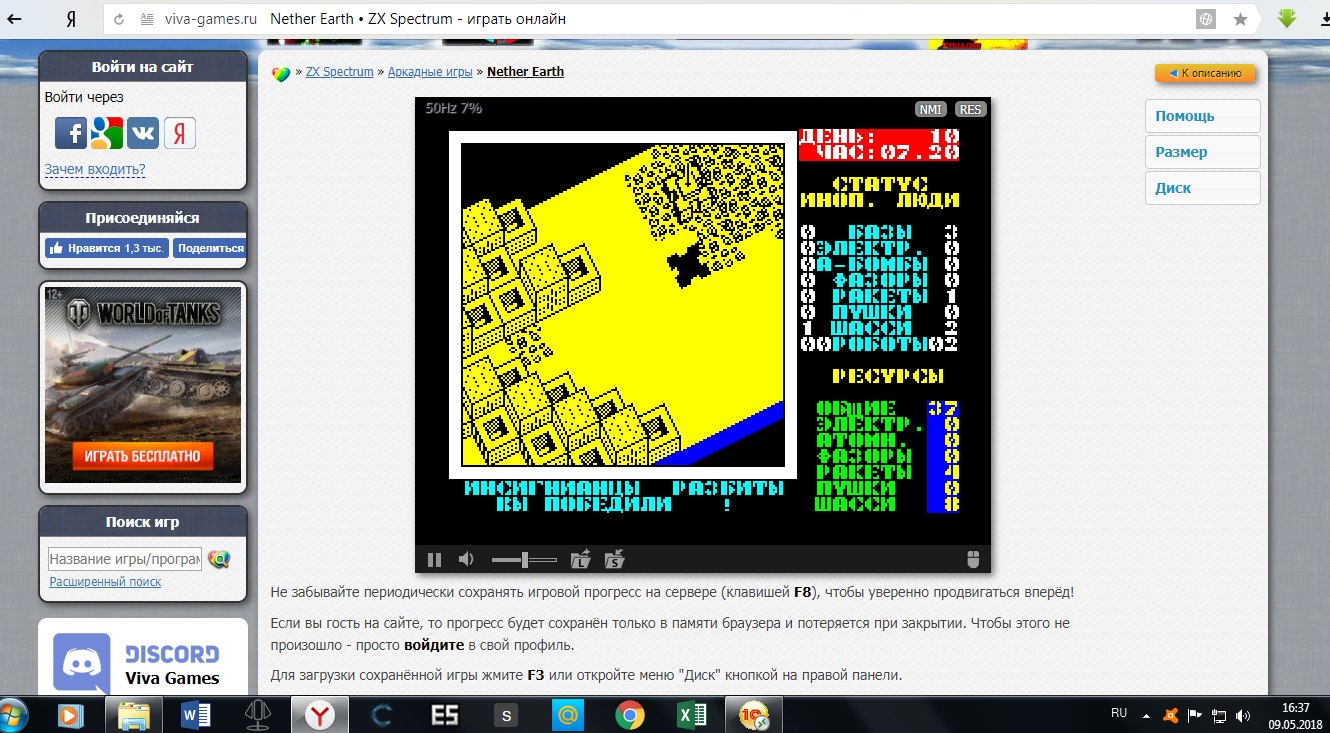
Task: Open the ES application from taskbar
Action: [x=445, y=715]
